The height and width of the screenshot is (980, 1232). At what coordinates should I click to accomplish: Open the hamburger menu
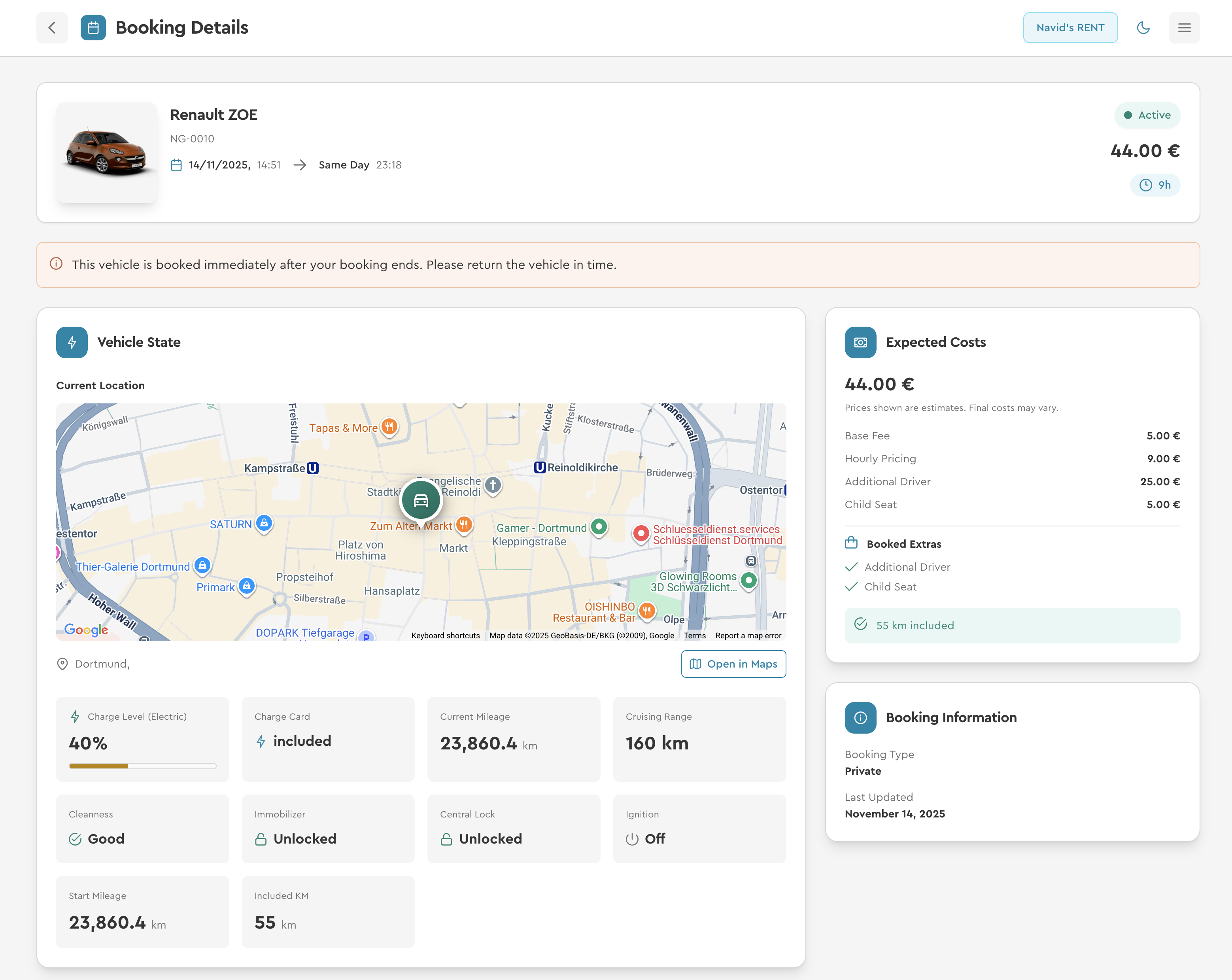click(1184, 27)
